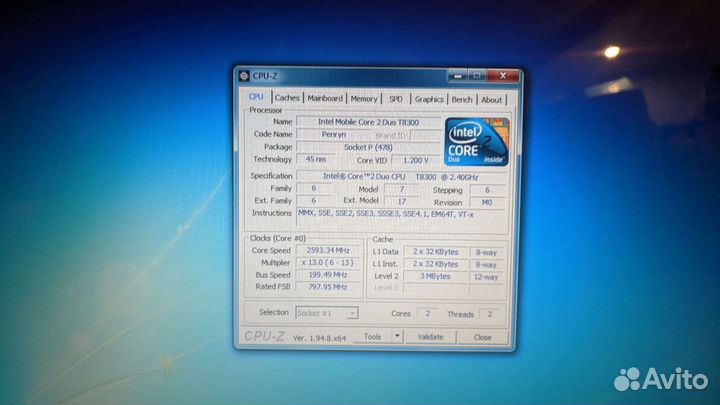Click the Level 2 value 3 MBytes

(x=435, y=276)
